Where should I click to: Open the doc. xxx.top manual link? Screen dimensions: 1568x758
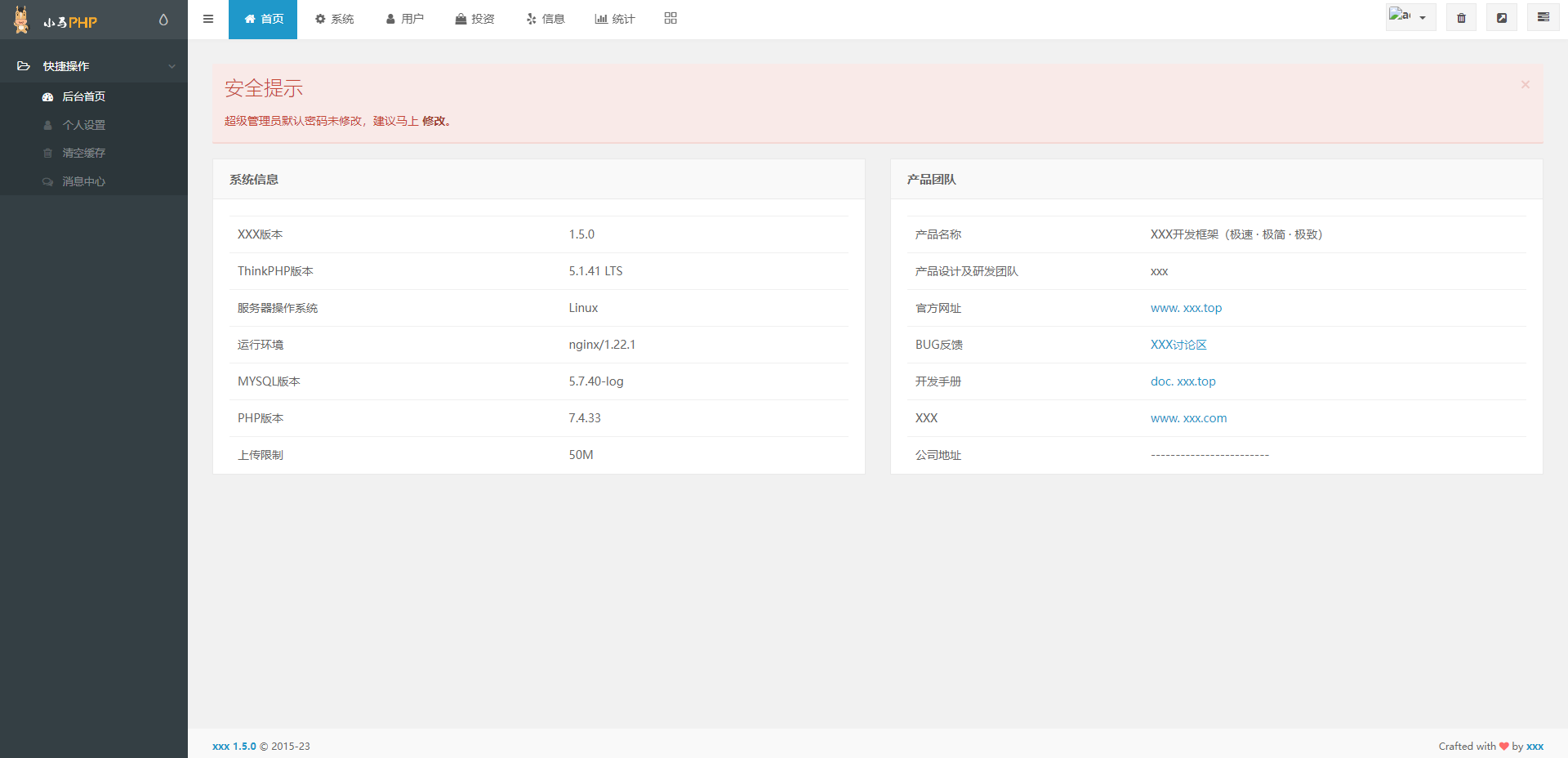(1183, 381)
